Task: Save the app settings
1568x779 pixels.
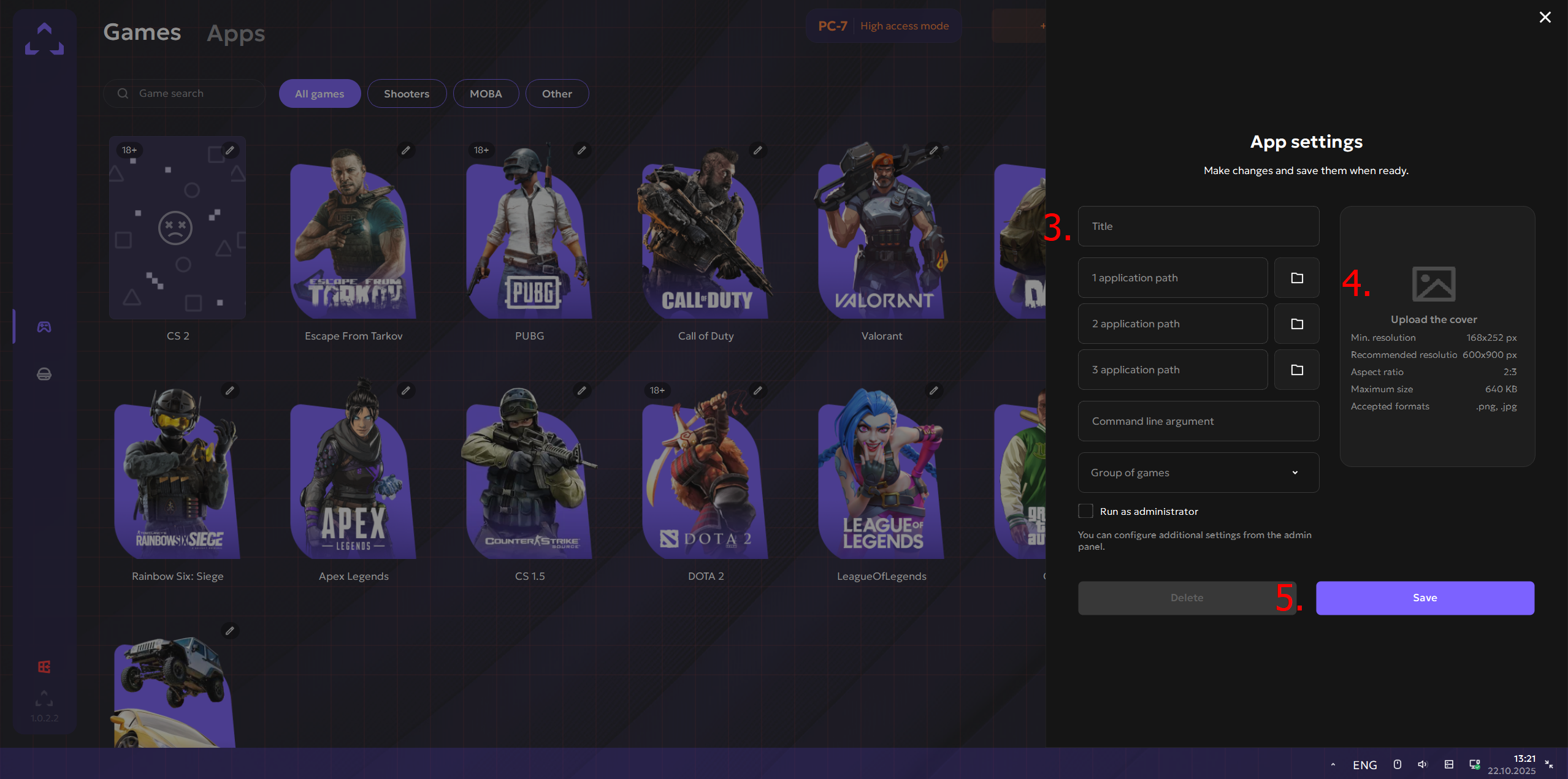Action: 1425,598
